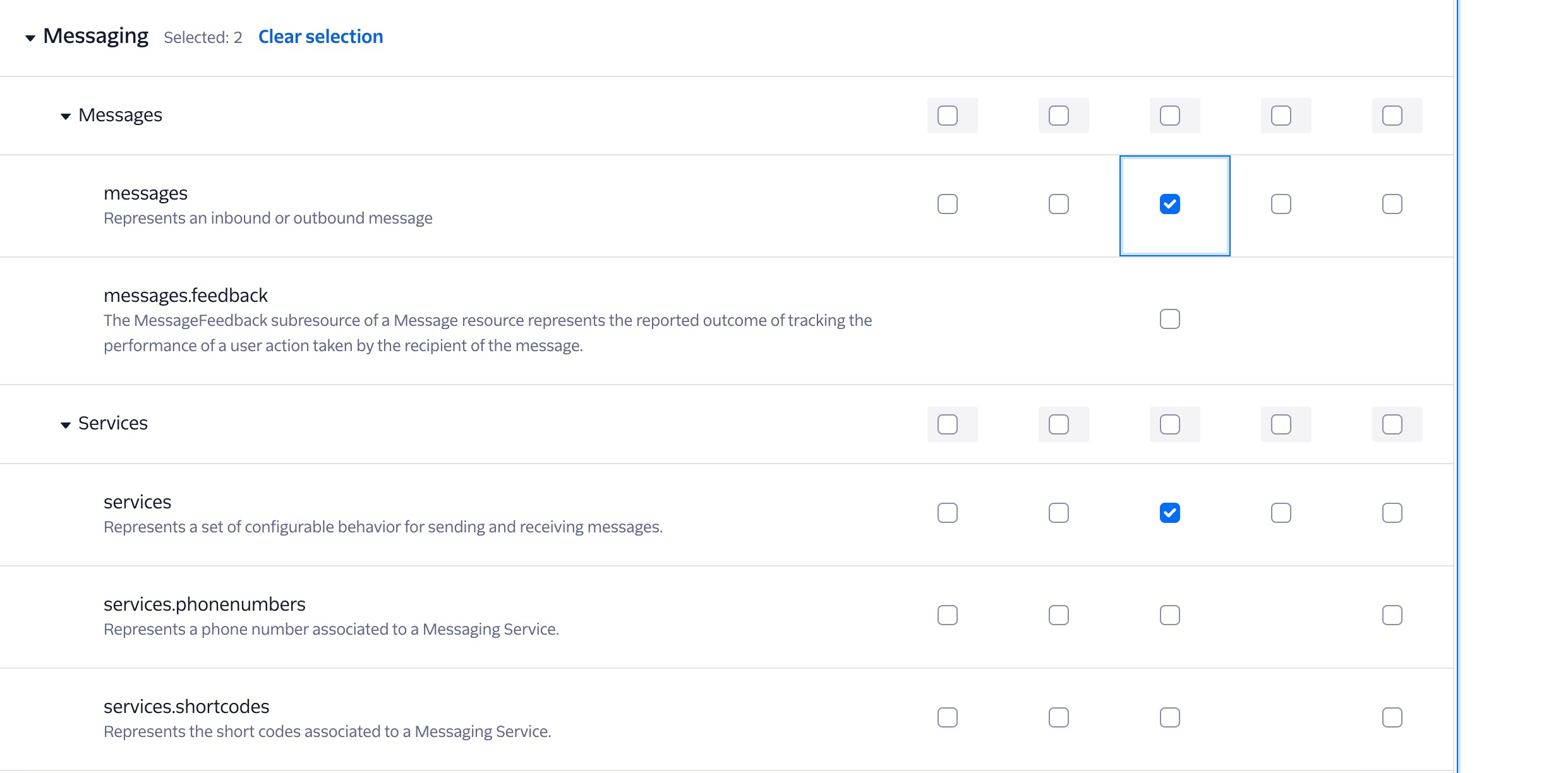The height and width of the screenshot is (773, 1568).
Task: Tick last checkbox in Services group header row
Action: click(x=1392, y=424)
